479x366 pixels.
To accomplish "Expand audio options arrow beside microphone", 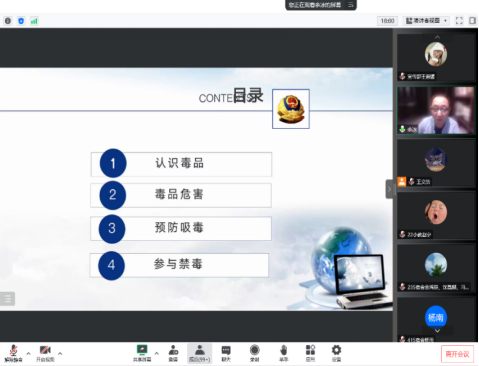I will (28, 353).
